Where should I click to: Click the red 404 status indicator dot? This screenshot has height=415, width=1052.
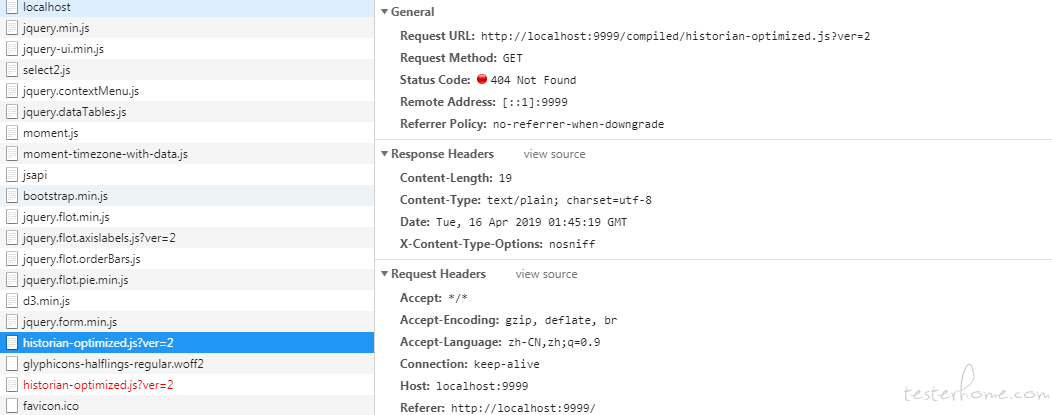click(x=482, y=79)
